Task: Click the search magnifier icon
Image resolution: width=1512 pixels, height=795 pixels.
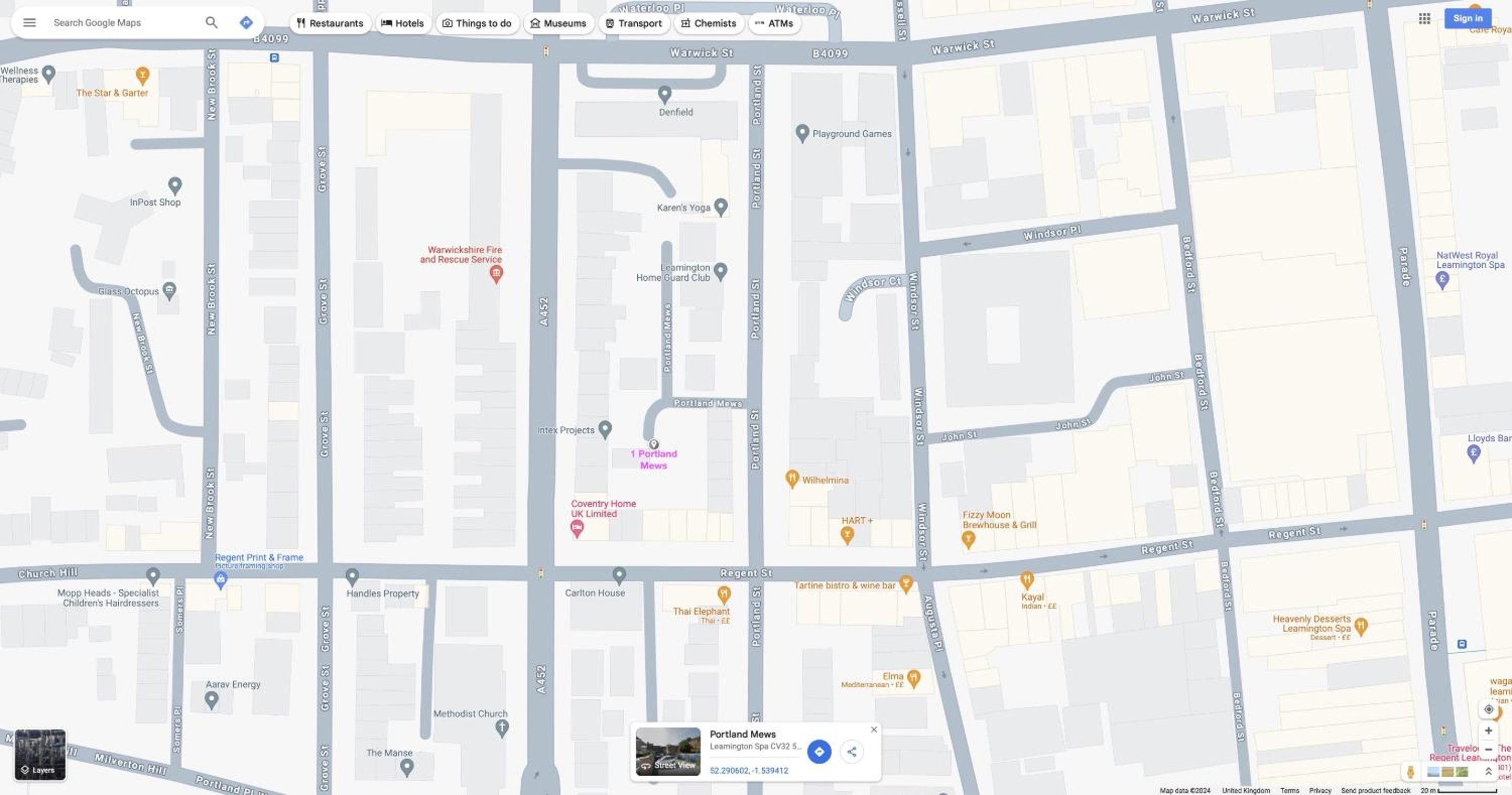Action: coord(211,23)
